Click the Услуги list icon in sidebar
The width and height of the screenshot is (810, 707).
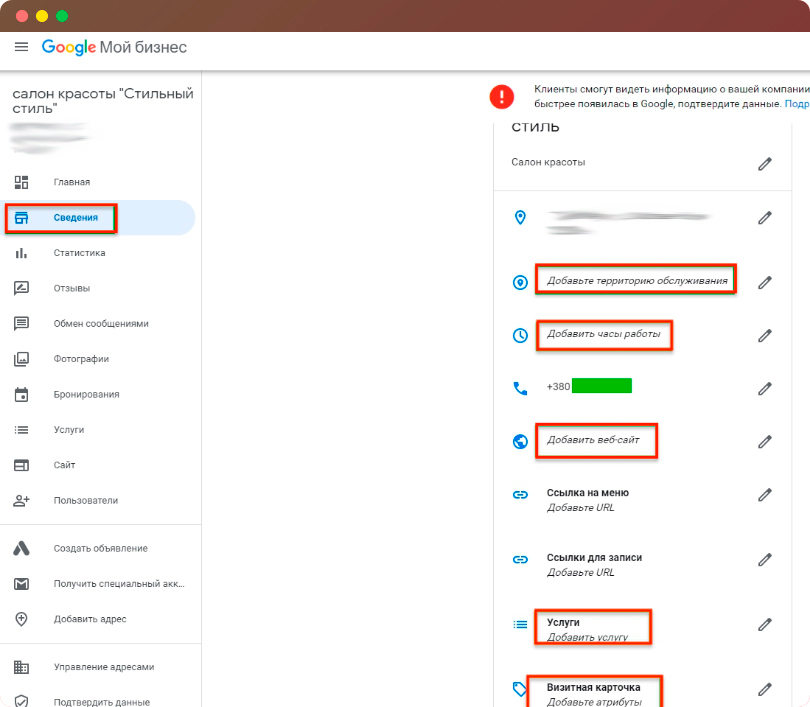[21, 430]
